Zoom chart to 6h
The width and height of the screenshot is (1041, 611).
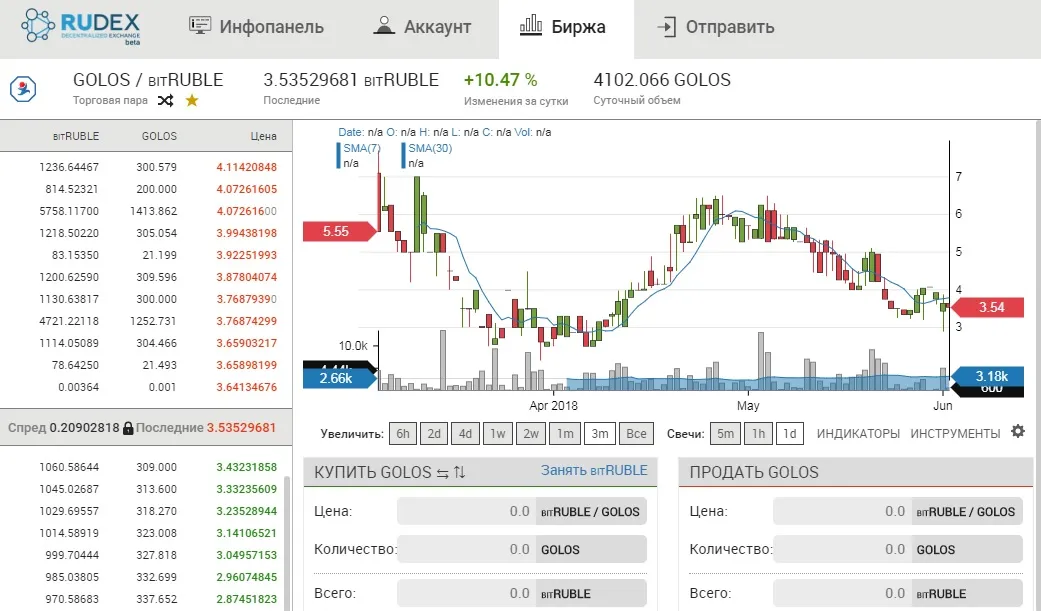[x=403, y=434]
